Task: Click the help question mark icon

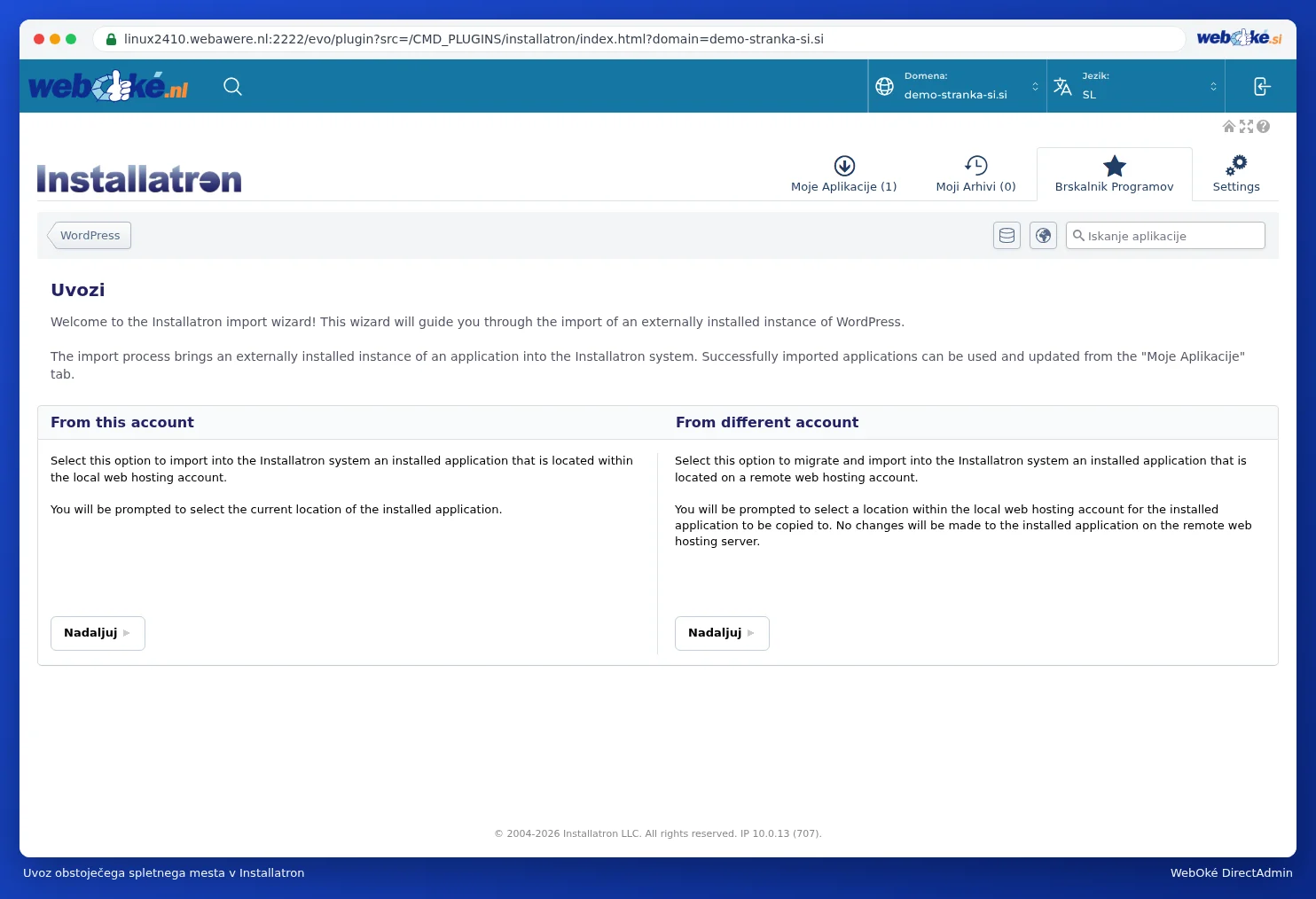Action: 1263,127
